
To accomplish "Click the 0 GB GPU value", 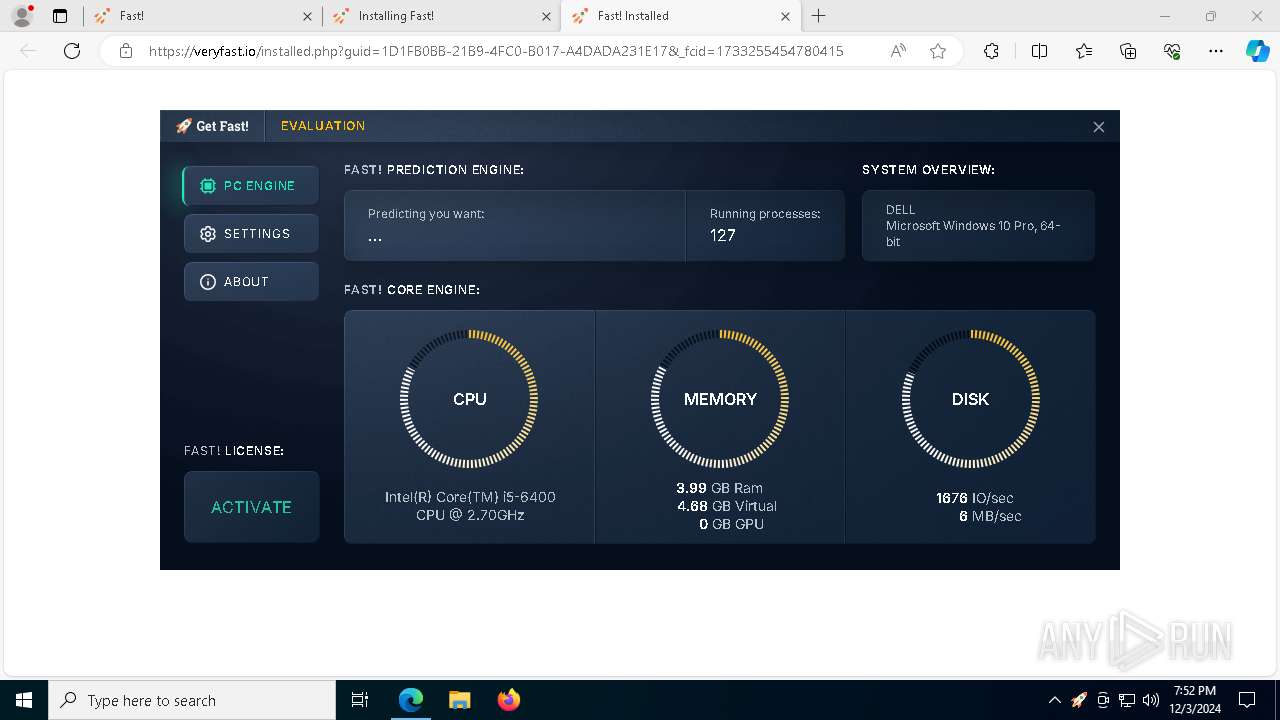I will point(731,524).
